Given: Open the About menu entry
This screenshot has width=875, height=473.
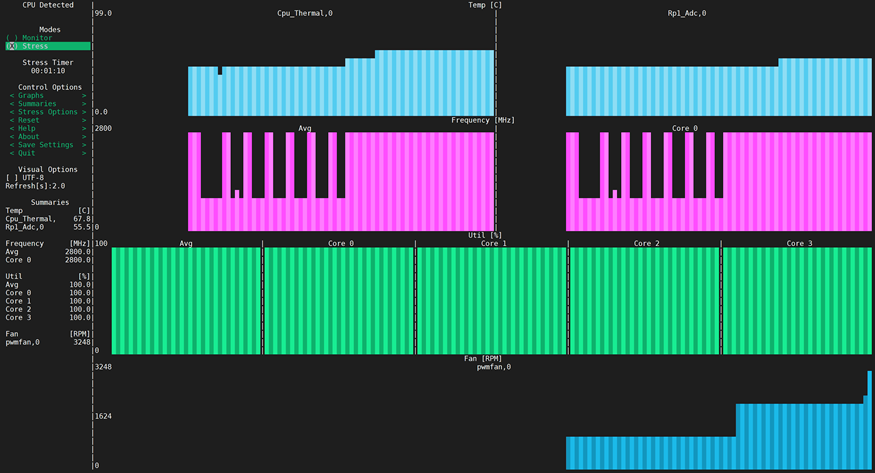Looking at the screenshot, I should [48, 137].
